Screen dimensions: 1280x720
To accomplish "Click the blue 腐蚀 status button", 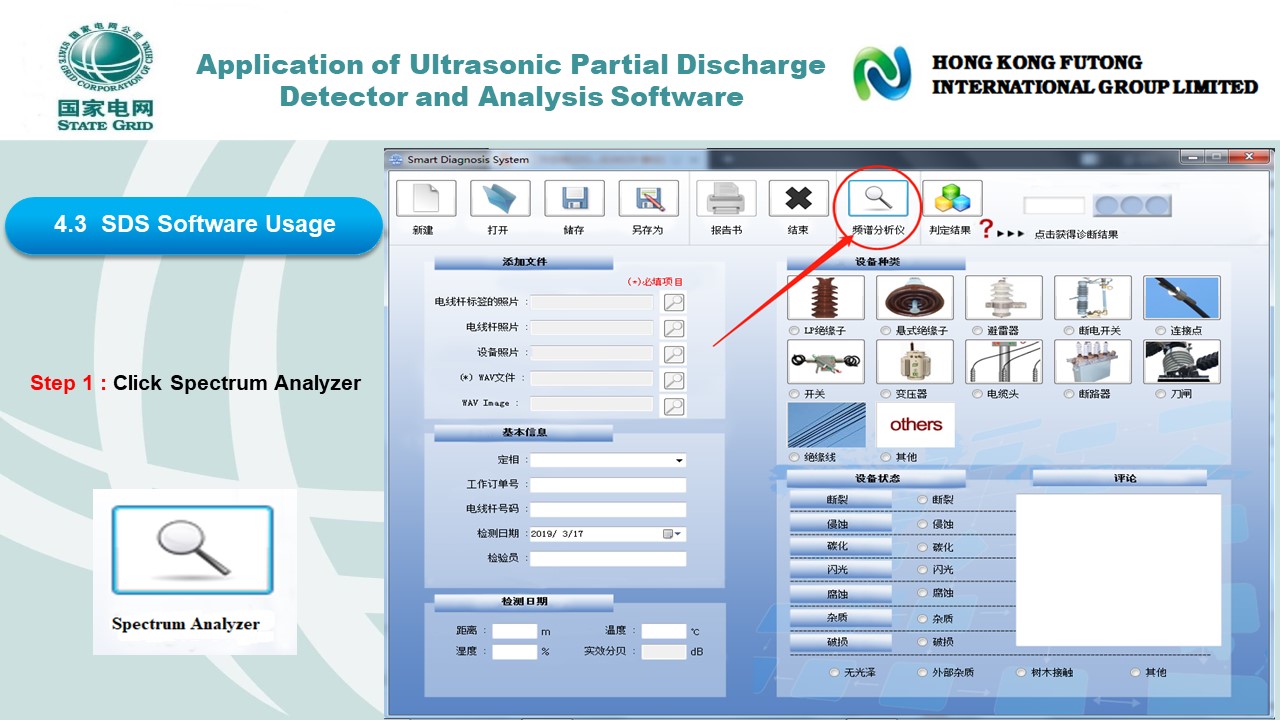I will 840,594.
